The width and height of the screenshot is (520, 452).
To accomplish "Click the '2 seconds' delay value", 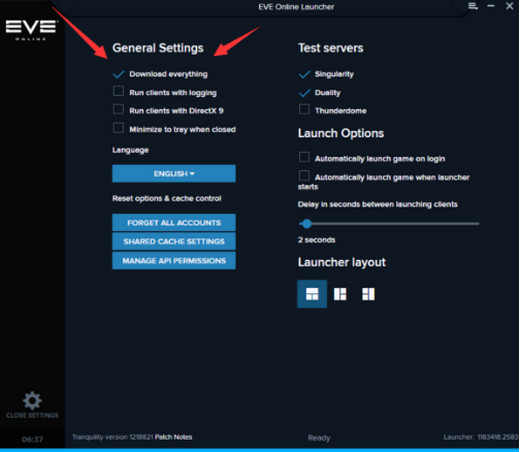I will (316, 240).
